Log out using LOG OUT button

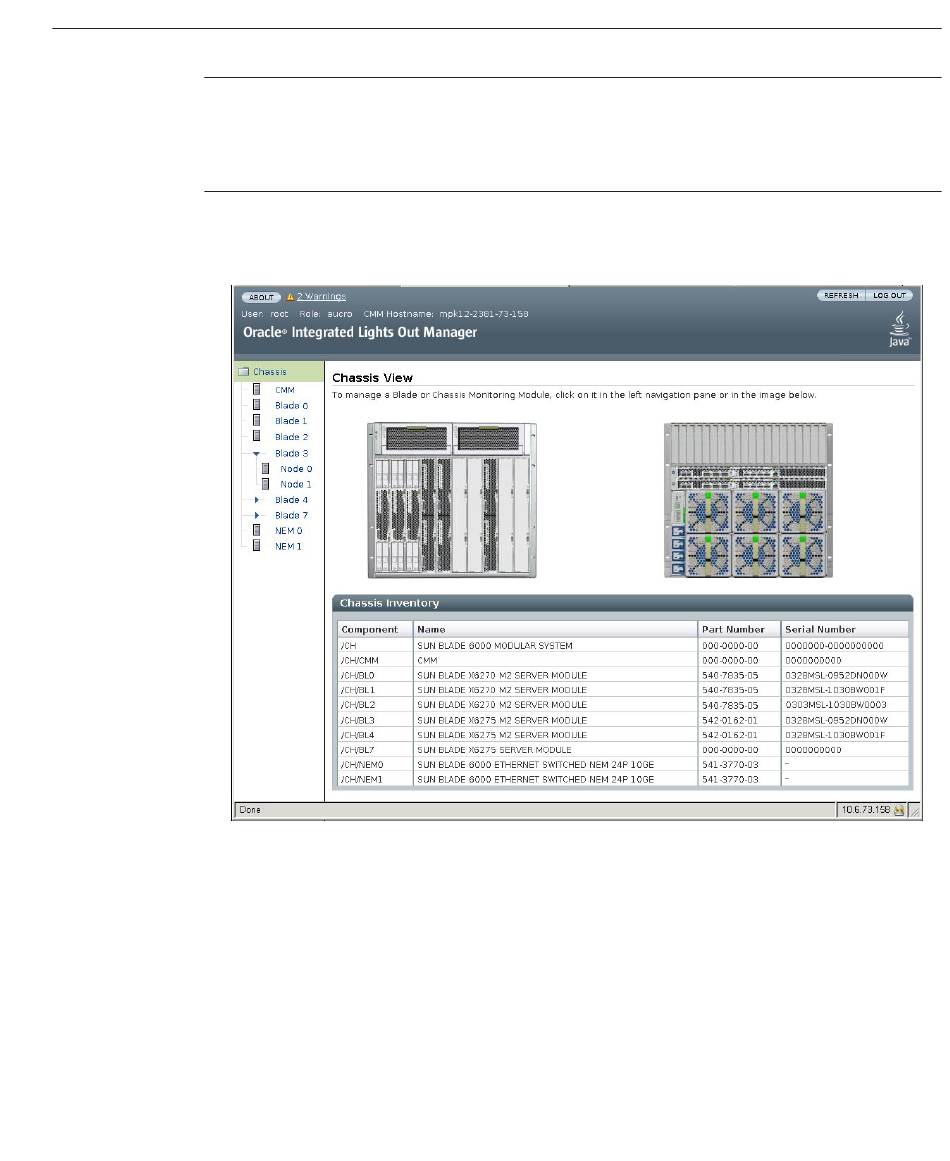click(x=889, y=295)
